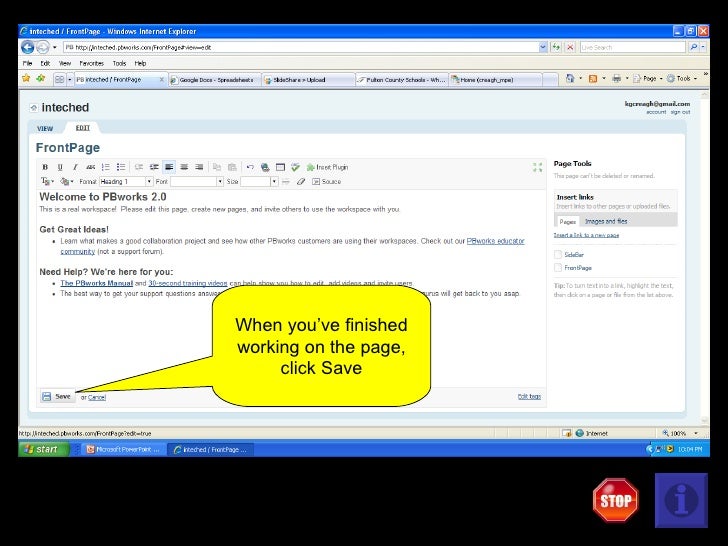Switch to Images and files tab

coord(606,221)
